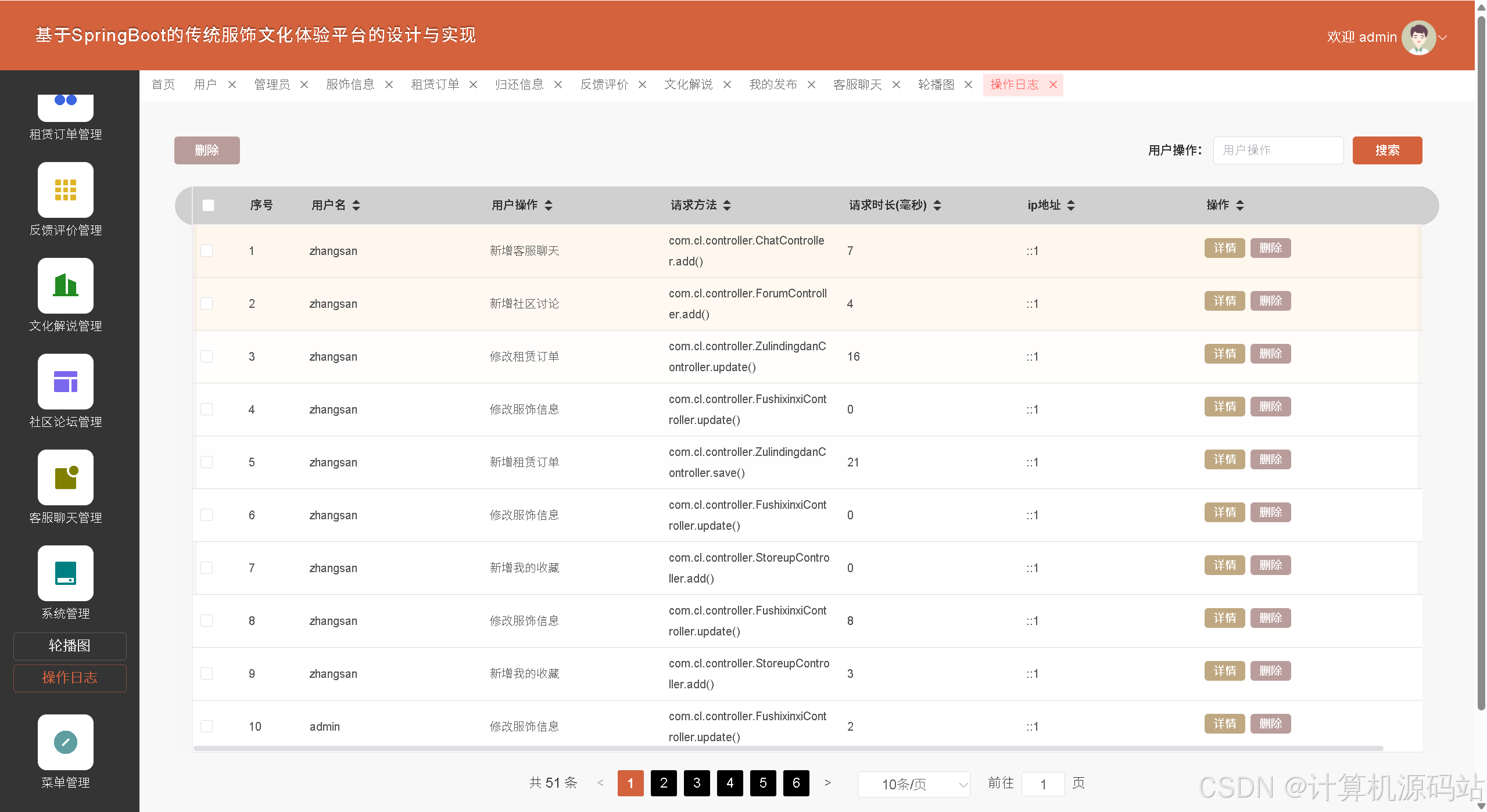This screenshot has width=1487, height=812.
Task: Open the 文化解说管理 chart icon
Action: (x=65, y=286)
